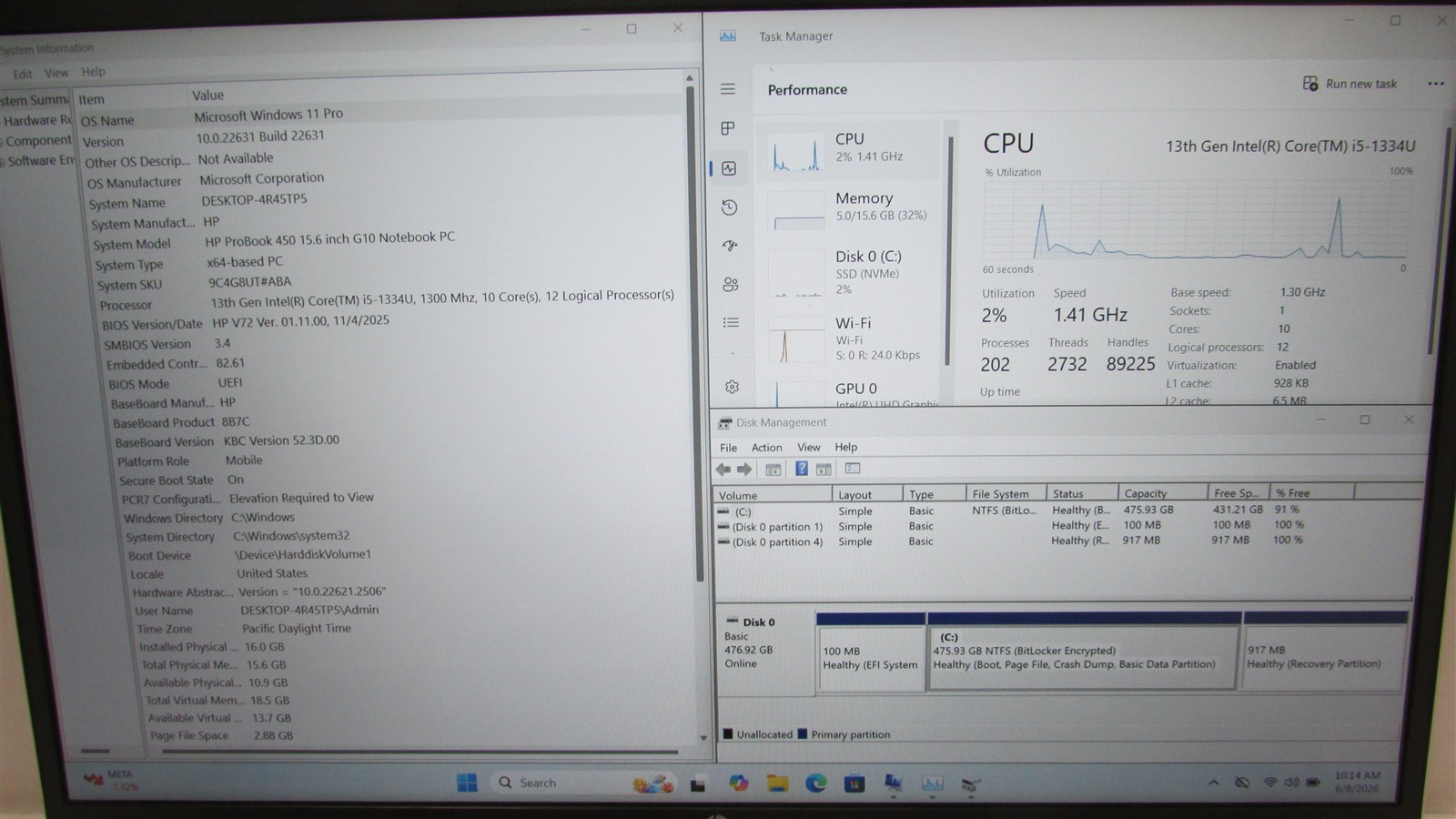Viewport: 1456px width, 819px height.
Task: Open Task Manager hamburger navigation menu
Action: pyautogui.click(x=728, y=89)
